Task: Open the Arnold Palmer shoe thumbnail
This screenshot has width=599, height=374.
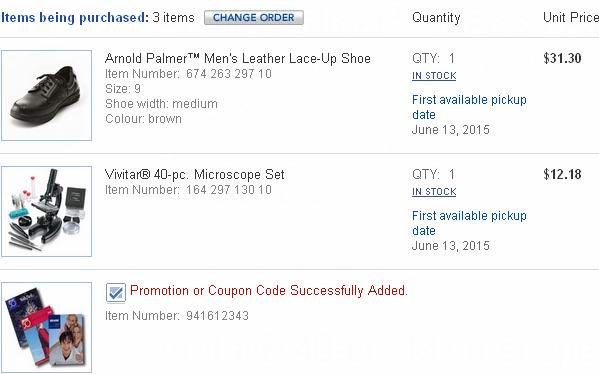Action: point(47,96)
